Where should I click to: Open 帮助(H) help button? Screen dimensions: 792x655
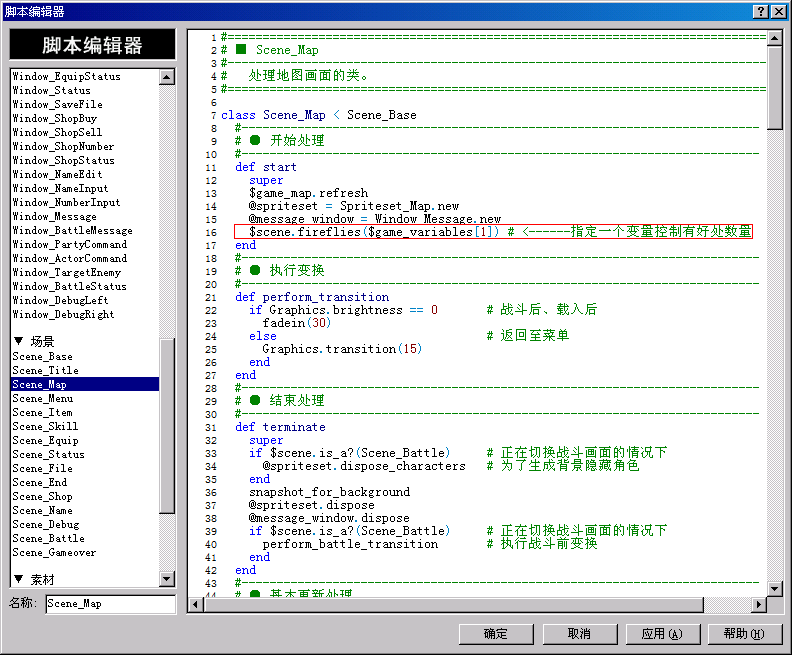pyautogui.click(x=745, y=634)
